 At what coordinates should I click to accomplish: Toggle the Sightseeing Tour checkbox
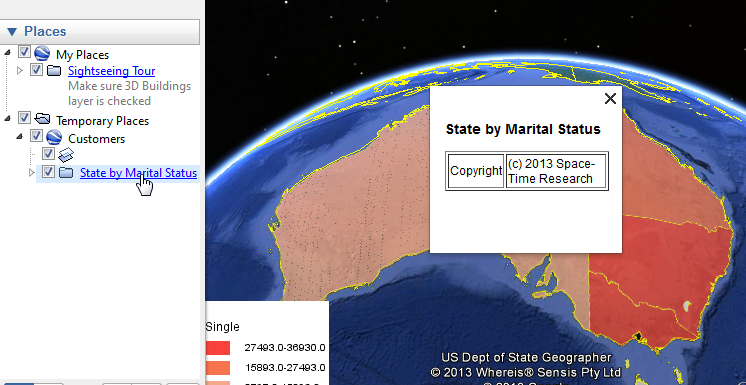[x=36, y=69]
